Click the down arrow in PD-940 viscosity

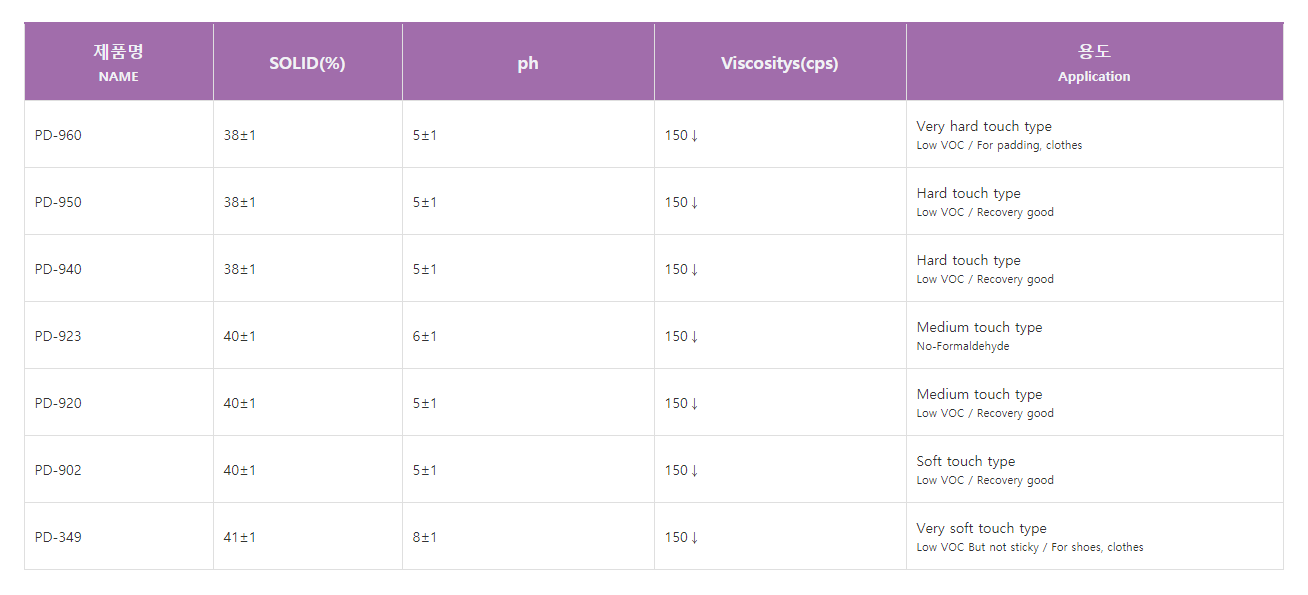click(694, 270)
